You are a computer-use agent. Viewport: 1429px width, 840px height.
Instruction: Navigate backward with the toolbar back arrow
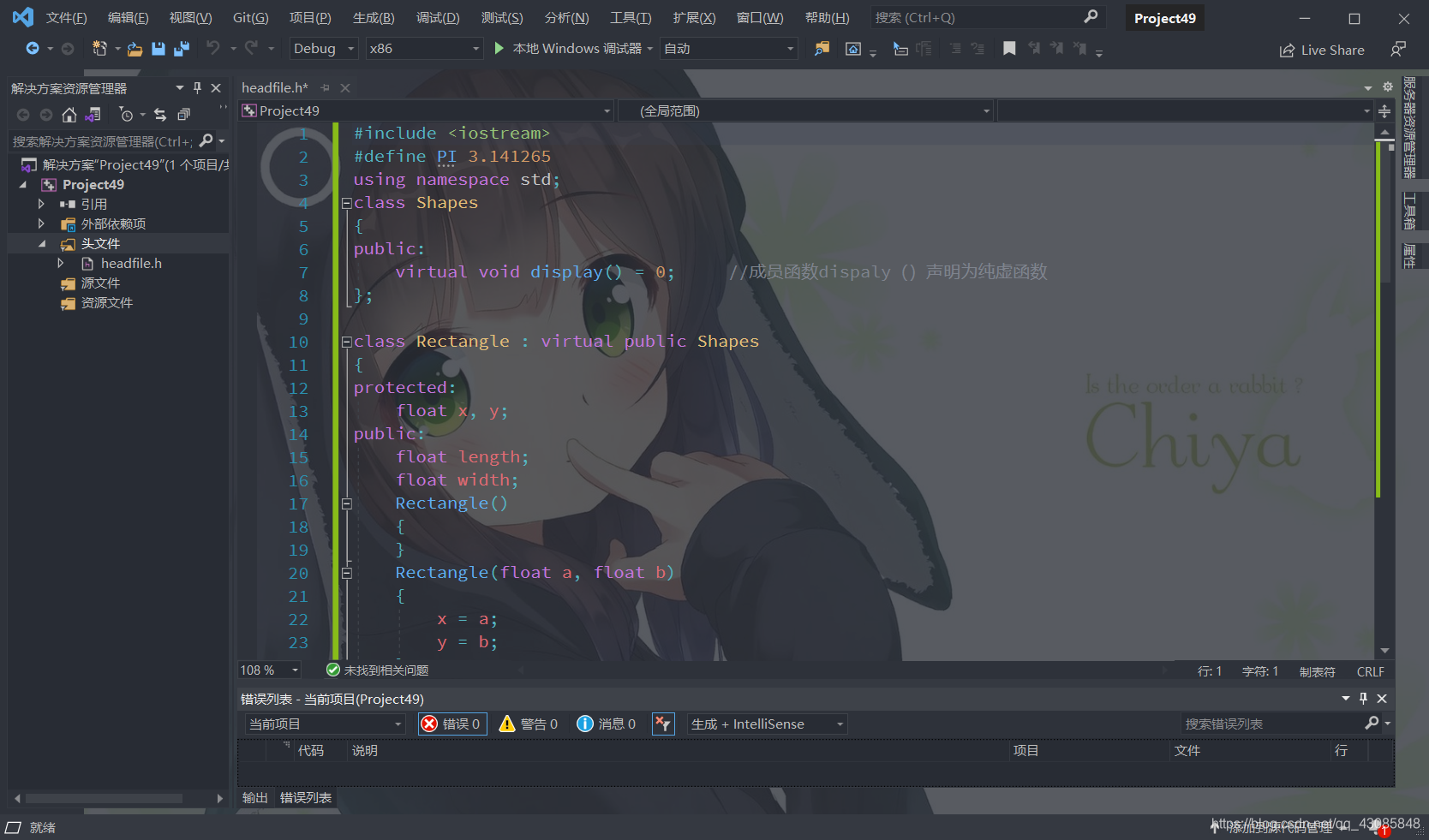pyautogui.click(x=33, y=49)
